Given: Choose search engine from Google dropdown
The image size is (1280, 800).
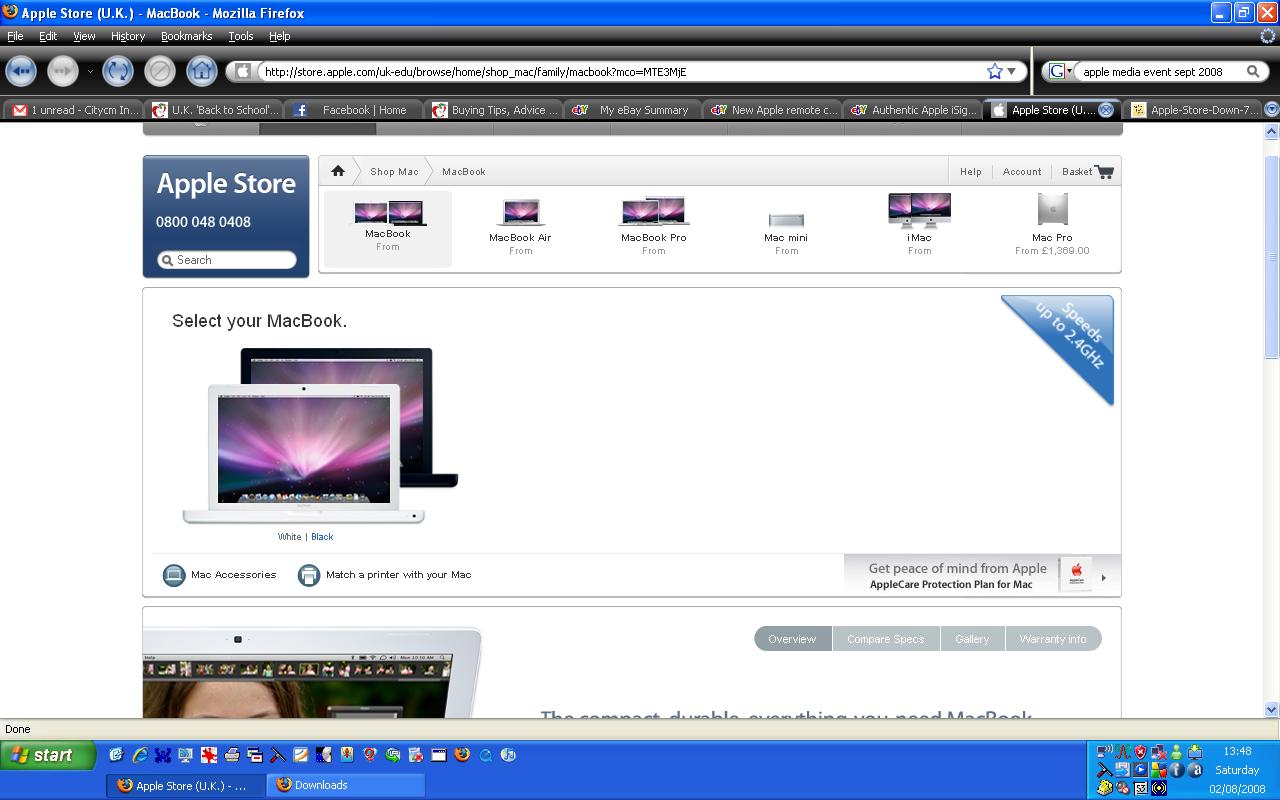Looking at the screenshot, I should (x=1059, y=72).
